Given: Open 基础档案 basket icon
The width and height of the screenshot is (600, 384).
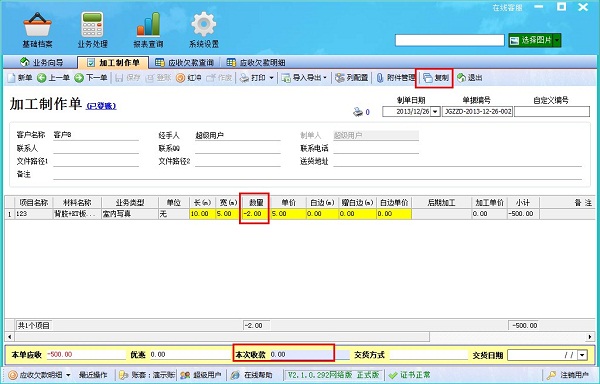Looking at the screenshot, I should tap(37, 30).
